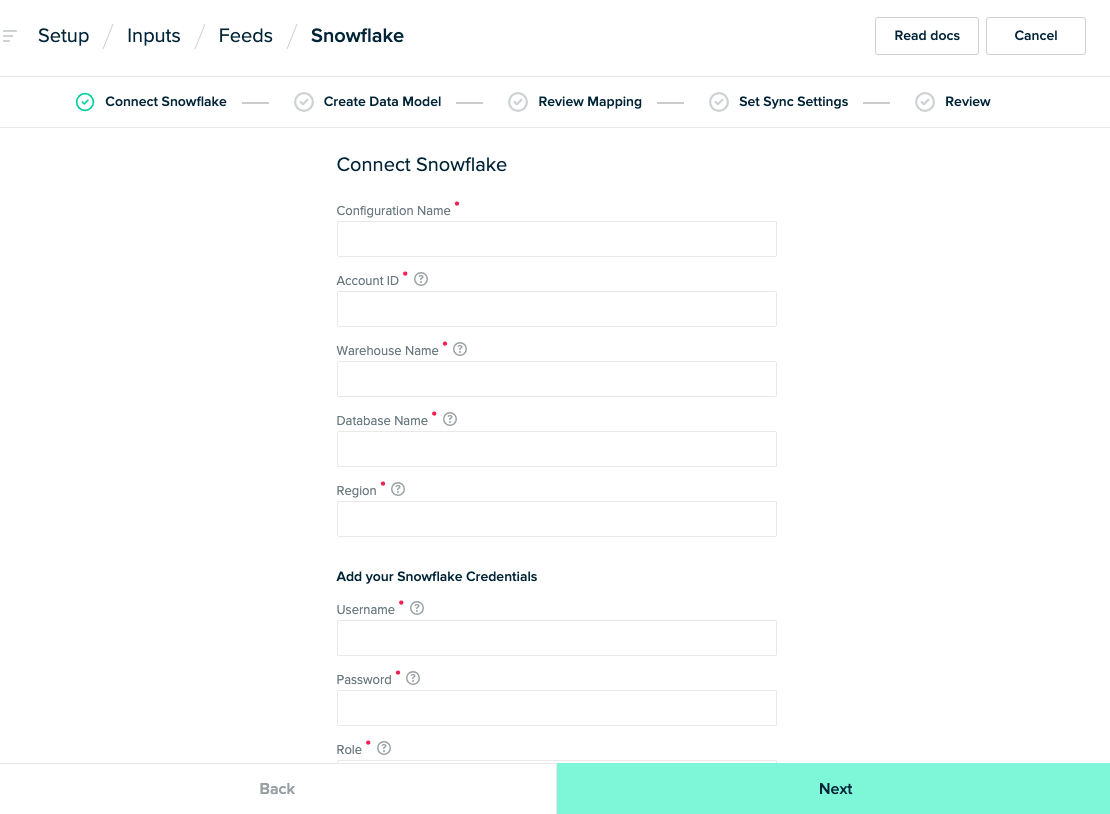Go to the Create Data Model step
The width and height of the screenshot is (1110, 814).
click(382, 102)
